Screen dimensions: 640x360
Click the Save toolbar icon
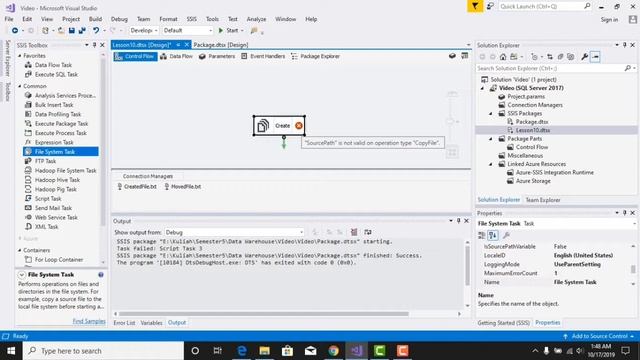72,31
